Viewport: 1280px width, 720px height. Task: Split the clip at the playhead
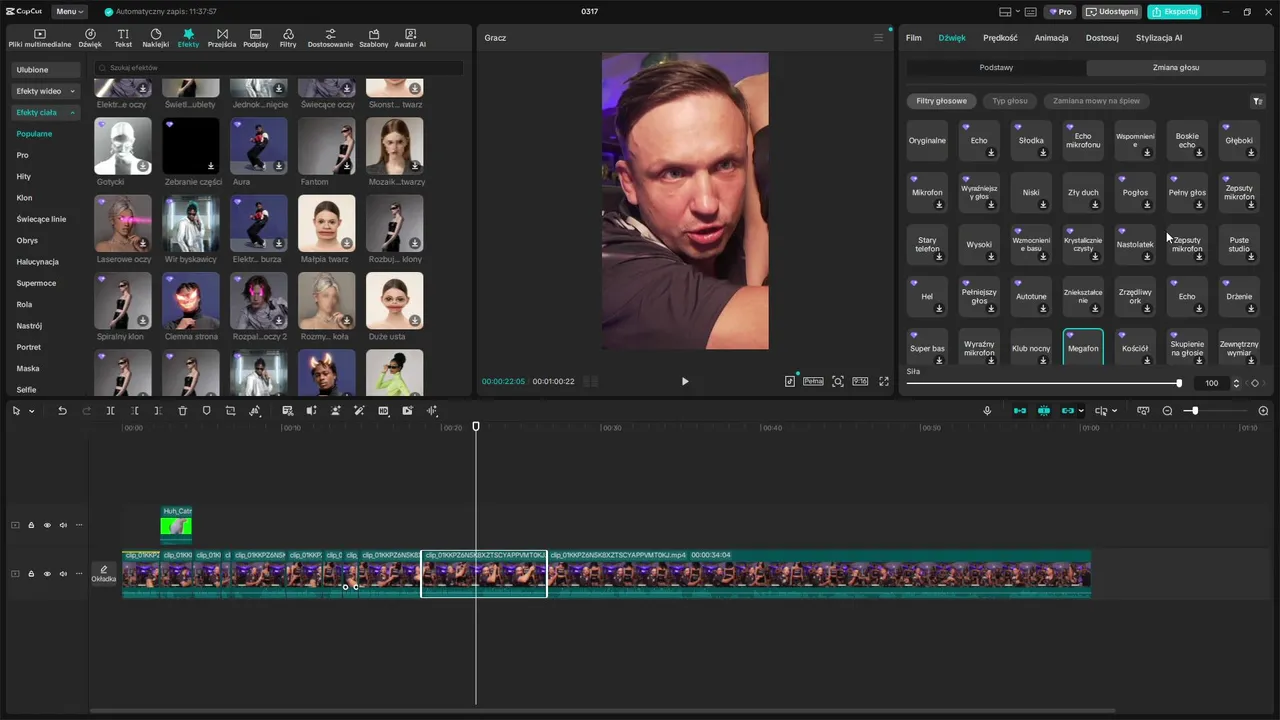(110, 411)
